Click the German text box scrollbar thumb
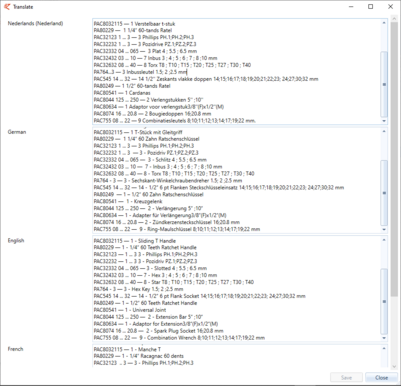 tap(384, 193)
